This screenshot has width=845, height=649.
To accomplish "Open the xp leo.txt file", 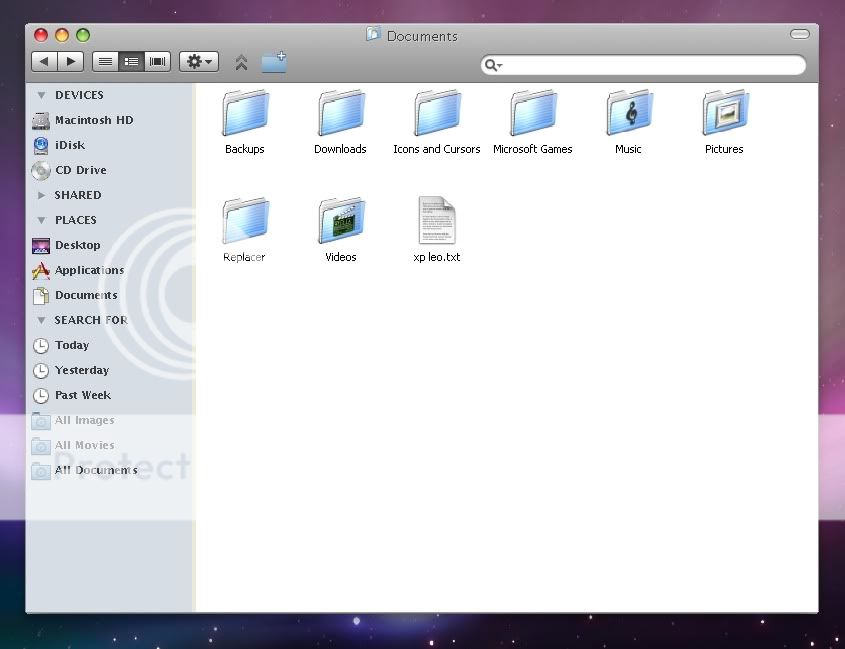I will pyautogui.click(x=436, y=221).
